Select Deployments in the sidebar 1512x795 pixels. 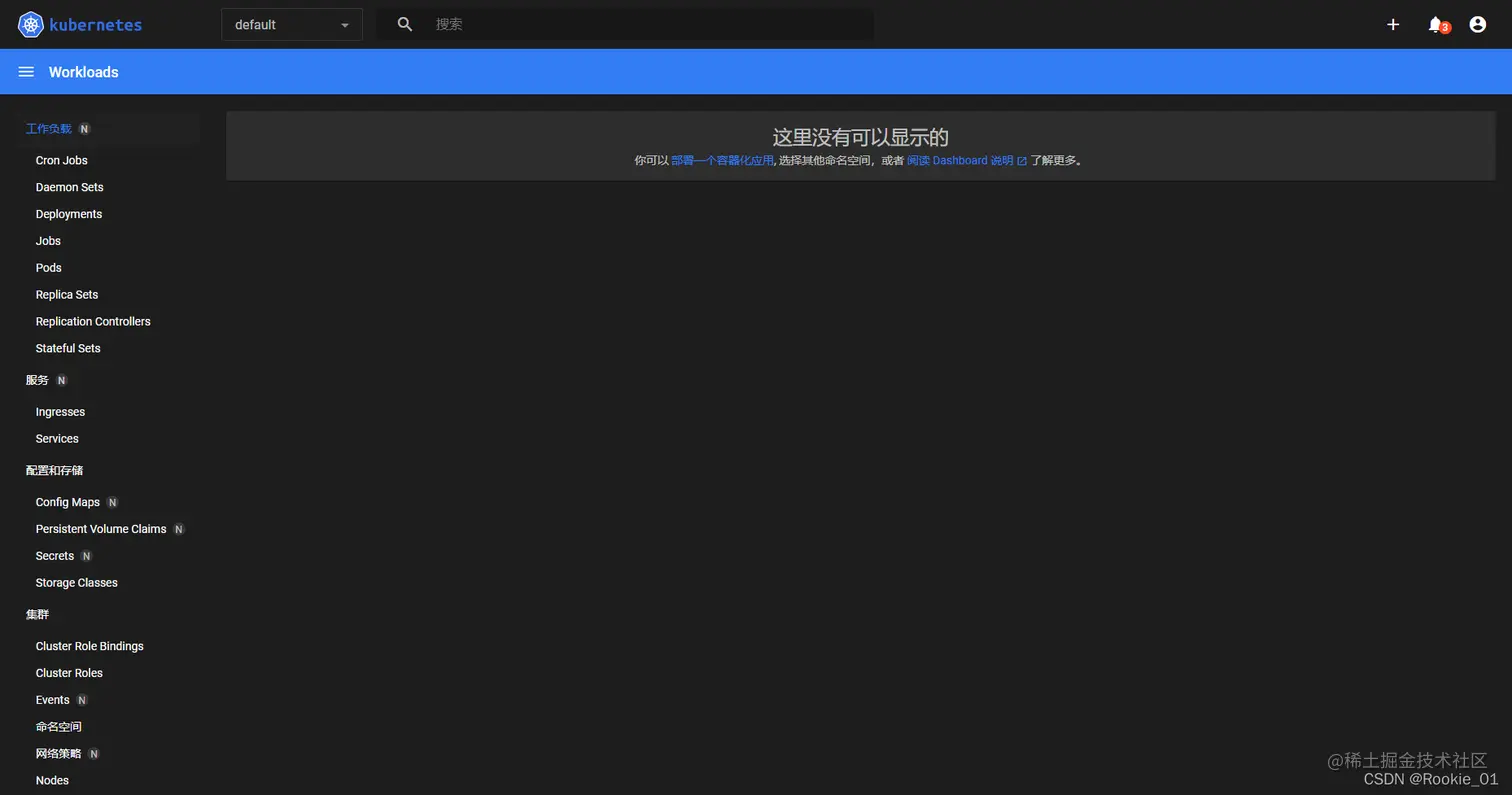point(68,213)
